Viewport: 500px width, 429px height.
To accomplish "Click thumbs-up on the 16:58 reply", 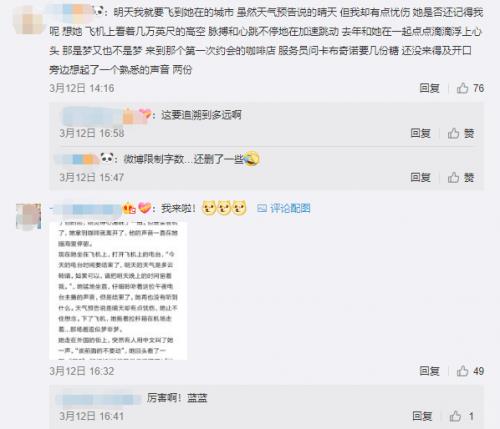I will (x=461, y=133).
